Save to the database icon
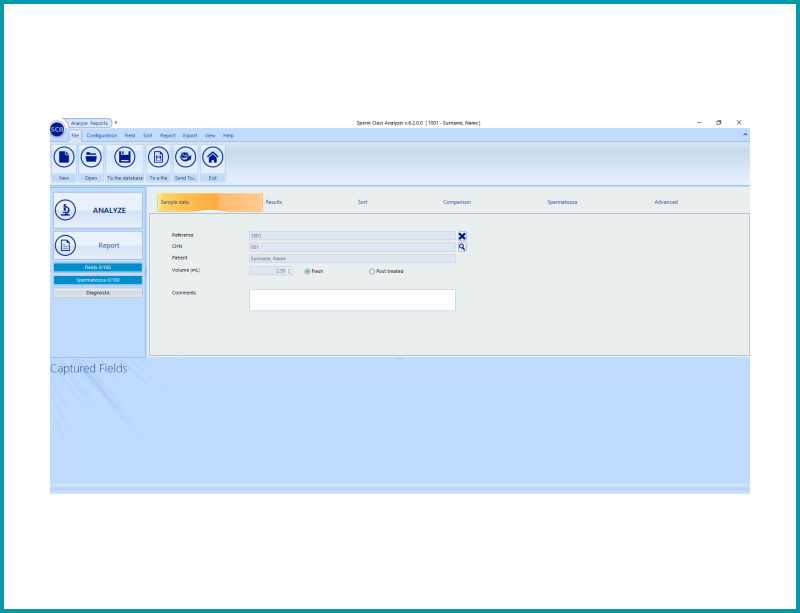The height and width of the screenshot is (613, 800). 124,157
